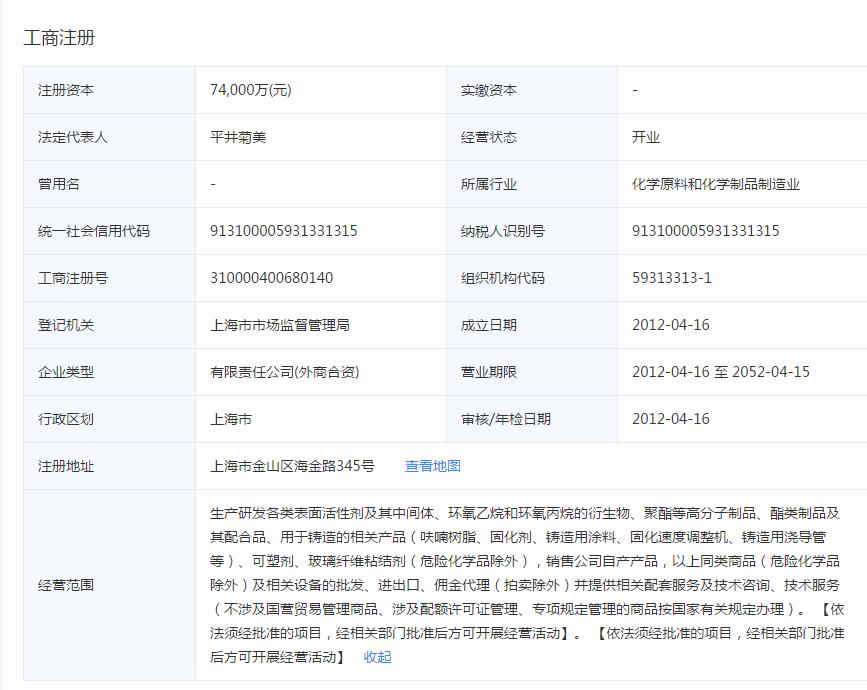
Task: Click enterprise type 有限责任公司(外商合资)
Action: point(284,372)
